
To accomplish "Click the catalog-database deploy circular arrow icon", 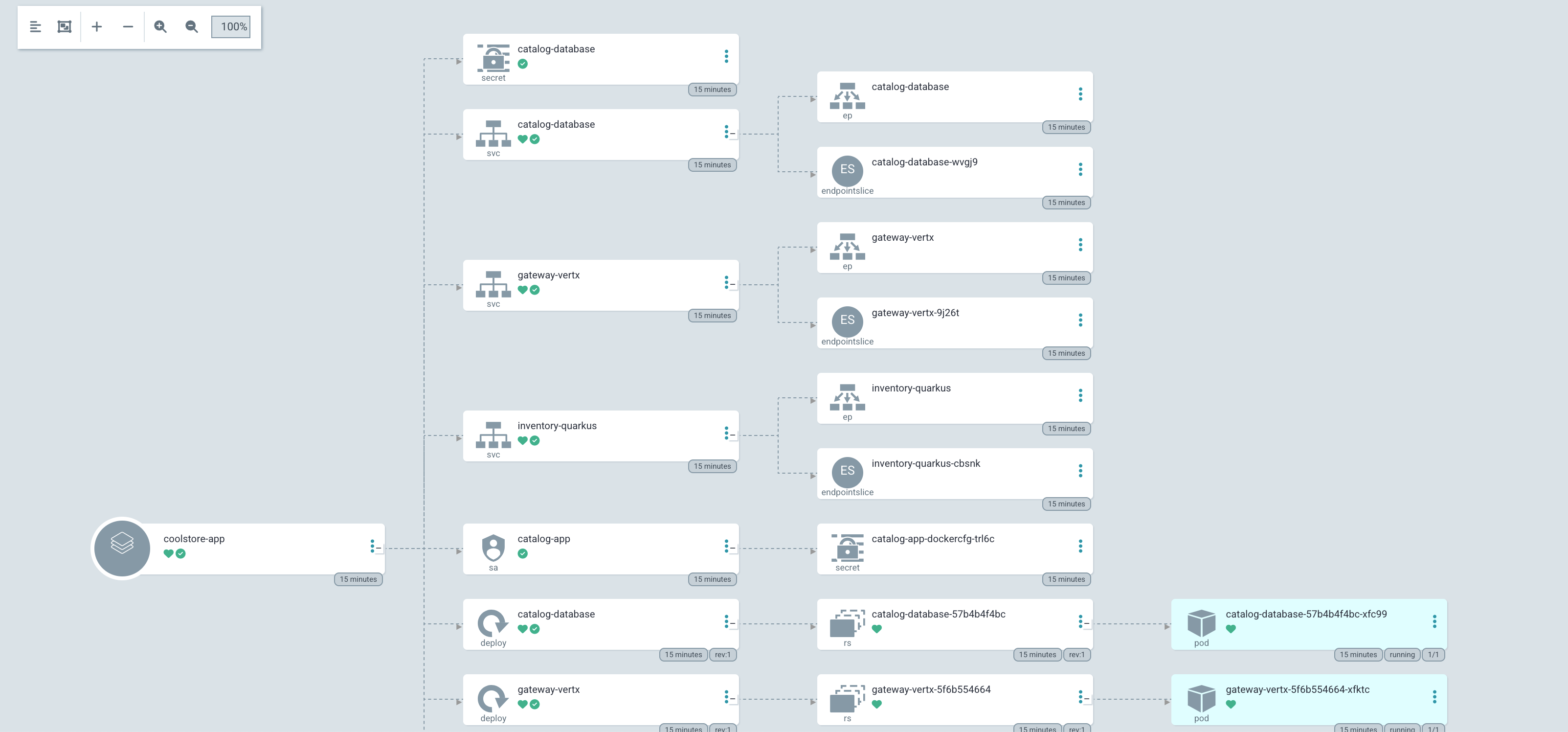I will pyautogui.click(x=493, y=623).
